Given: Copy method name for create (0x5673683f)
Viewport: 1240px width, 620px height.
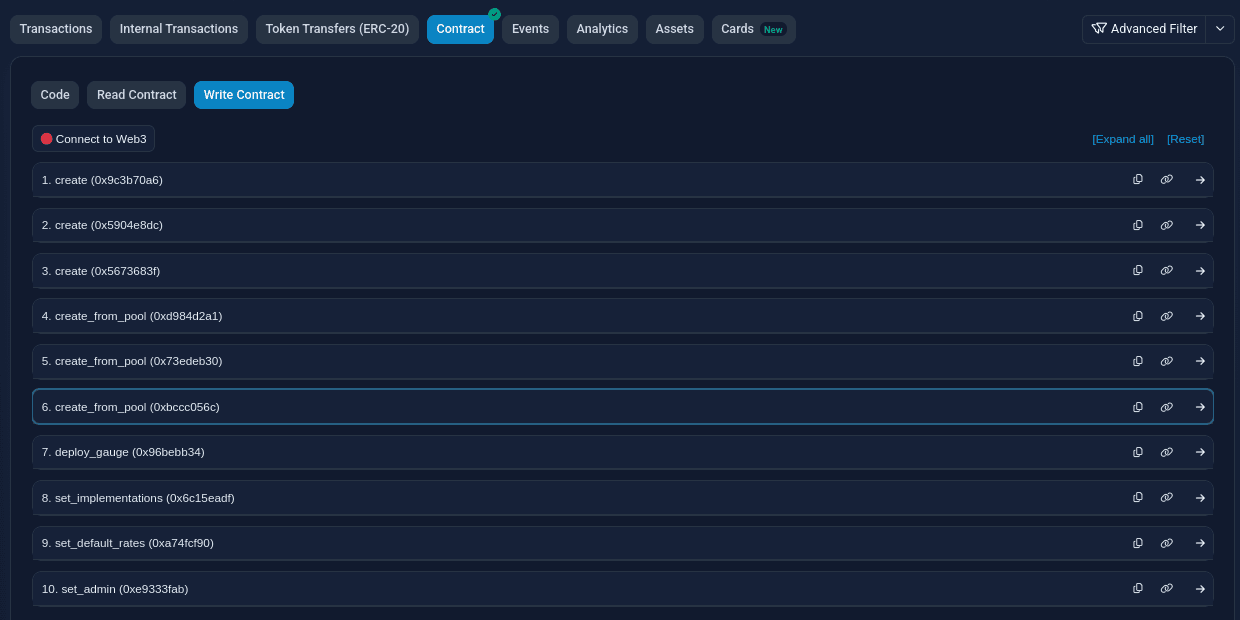Looking at the screenshot, I should 1138,271.
